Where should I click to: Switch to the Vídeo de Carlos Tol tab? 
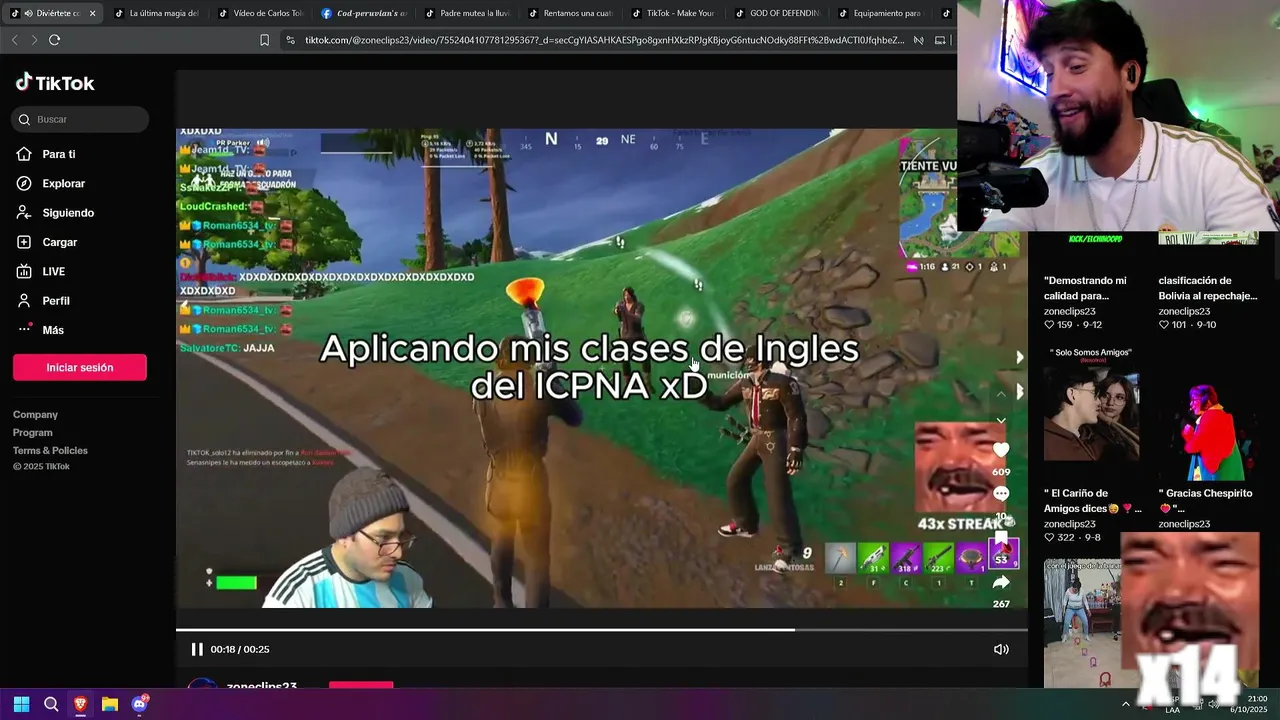[x=259, y=14]
